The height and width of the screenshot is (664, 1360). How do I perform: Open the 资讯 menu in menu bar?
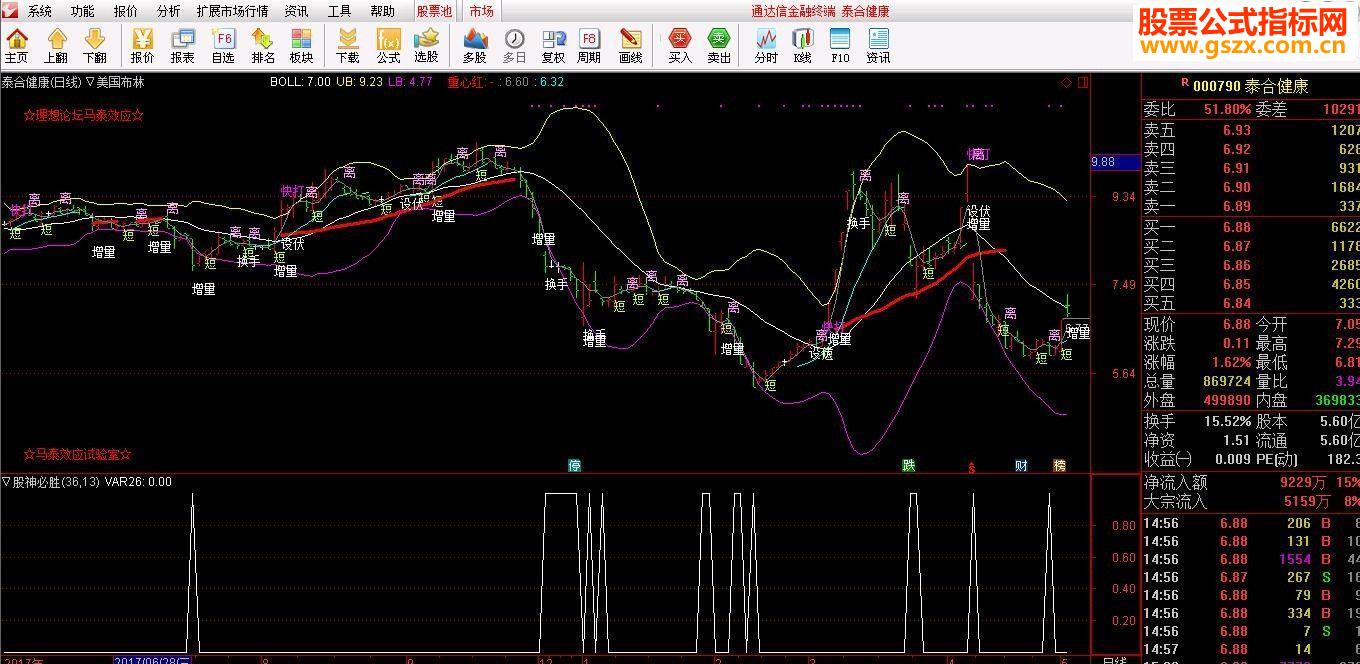coord(296,12)
